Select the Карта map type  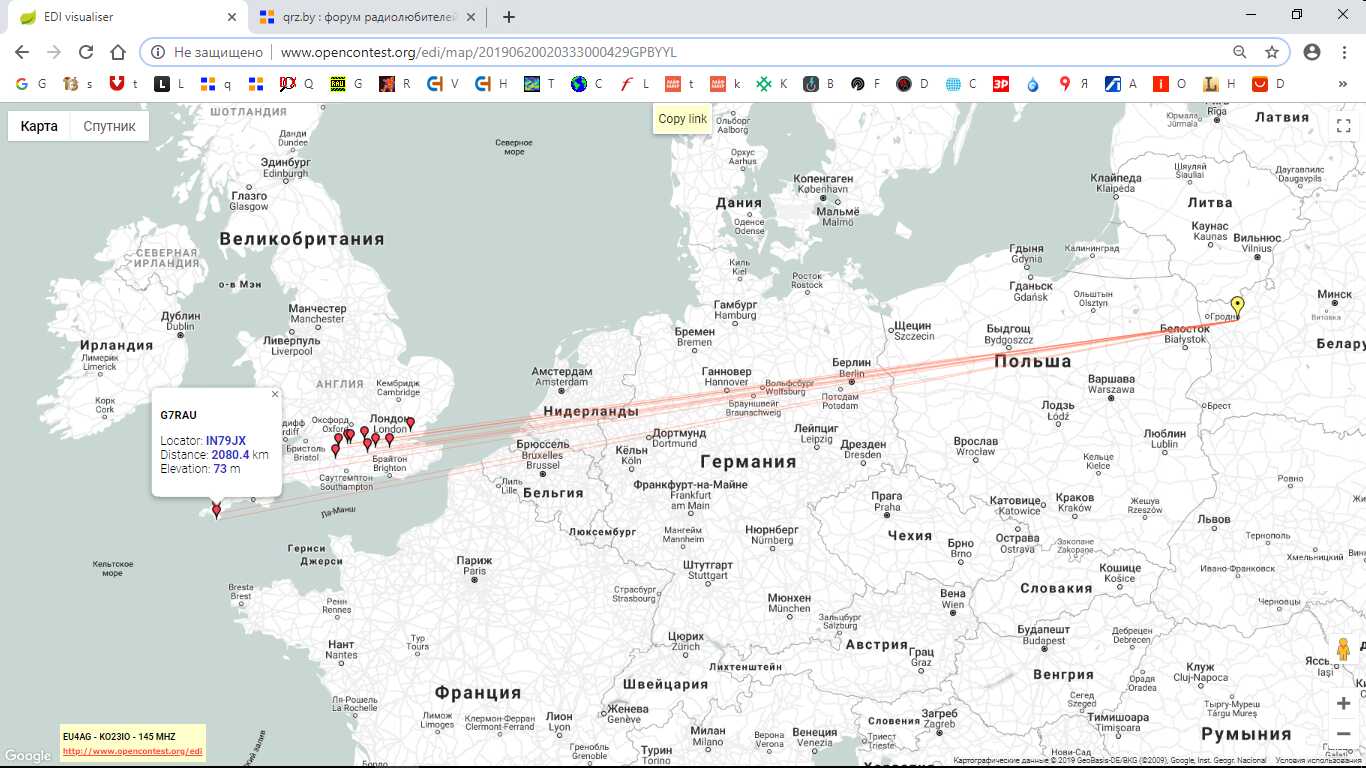tap(39, 126)
